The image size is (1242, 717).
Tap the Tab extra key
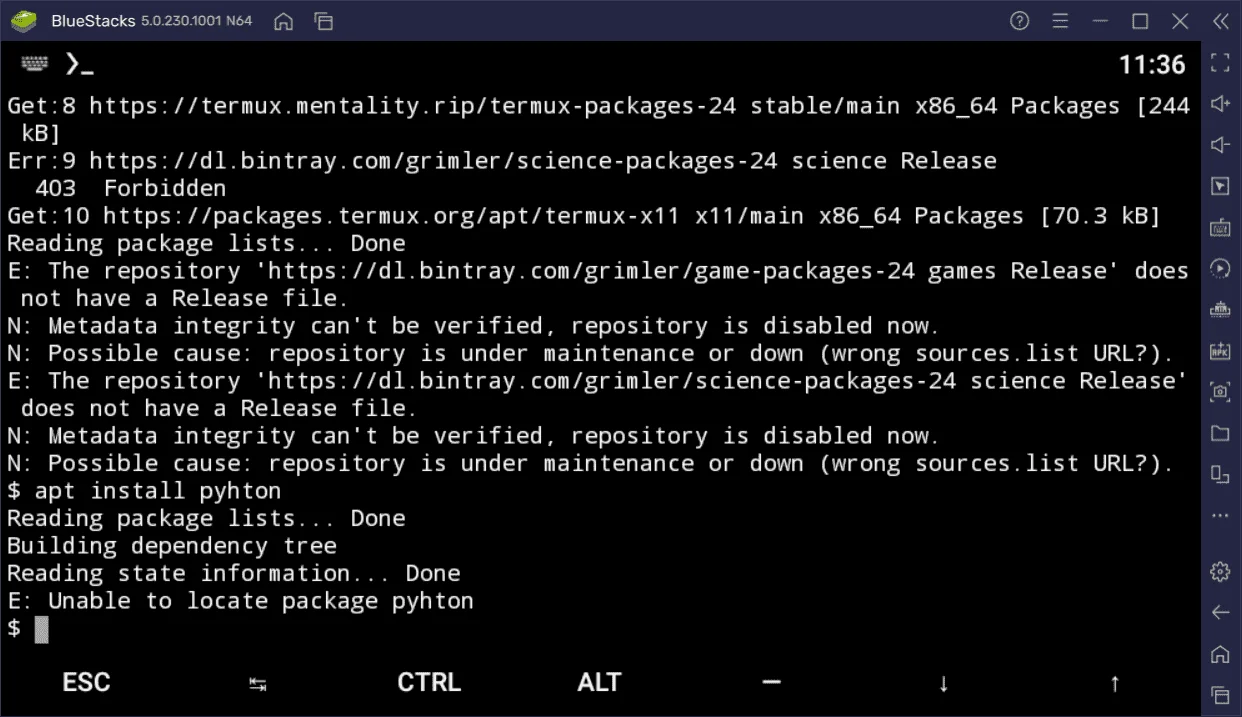click(x=258, y=684)
